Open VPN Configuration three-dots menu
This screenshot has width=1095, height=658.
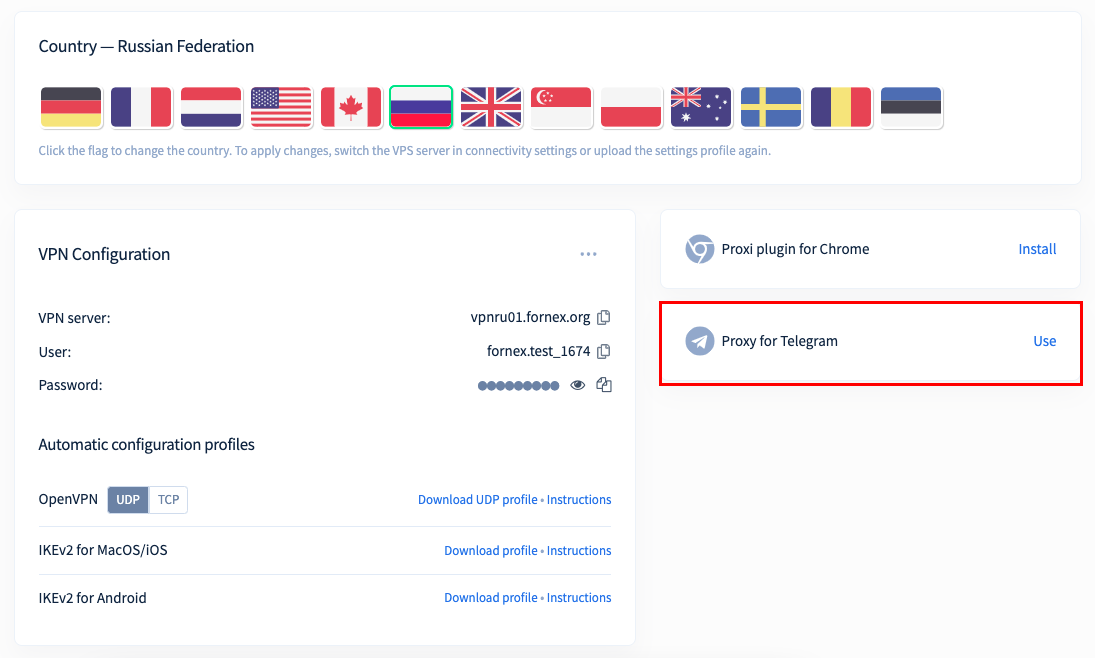[x=589, y=254]
